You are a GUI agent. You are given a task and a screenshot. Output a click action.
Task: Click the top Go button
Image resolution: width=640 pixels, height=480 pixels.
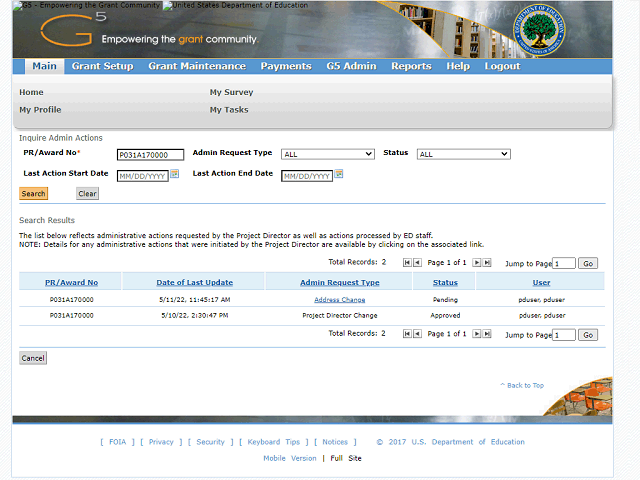coord(588,263)
